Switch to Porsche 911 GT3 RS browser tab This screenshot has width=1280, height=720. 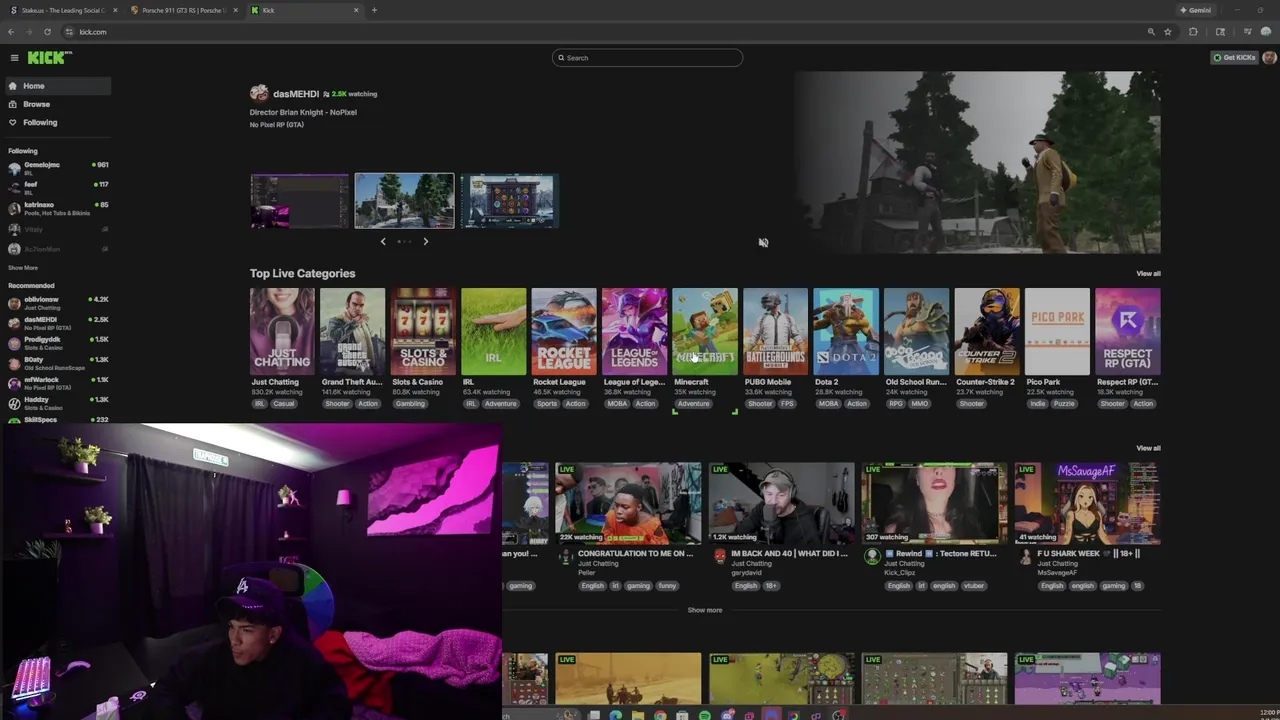[183, 10]
